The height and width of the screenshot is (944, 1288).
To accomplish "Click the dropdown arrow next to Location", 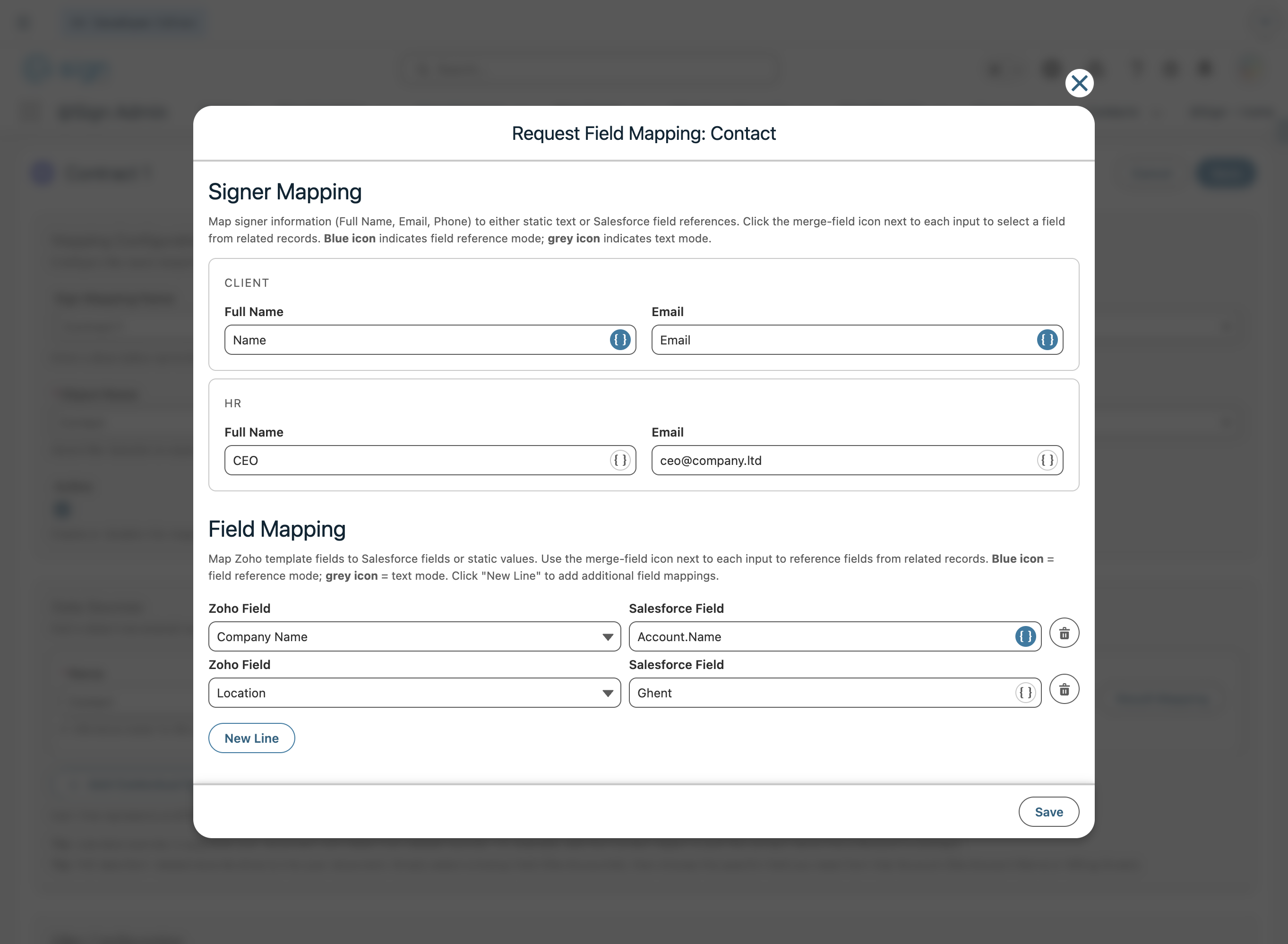I will pyautogui.click(x=608, y=694).
